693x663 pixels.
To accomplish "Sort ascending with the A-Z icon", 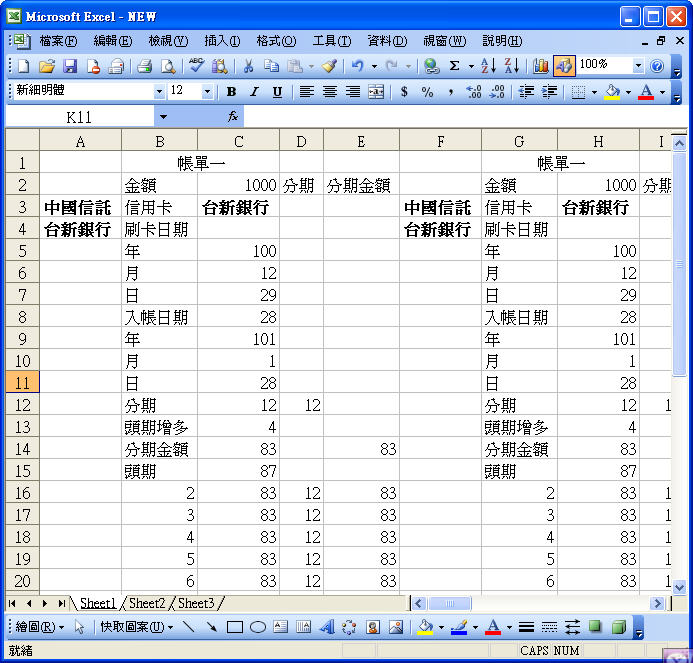I will click(x=489, y=66).
